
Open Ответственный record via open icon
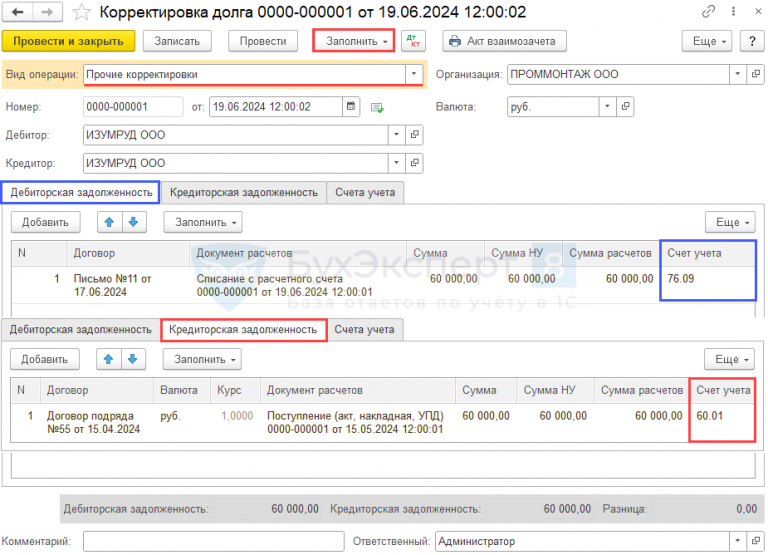pyautogui.click(x=756, y=541)
